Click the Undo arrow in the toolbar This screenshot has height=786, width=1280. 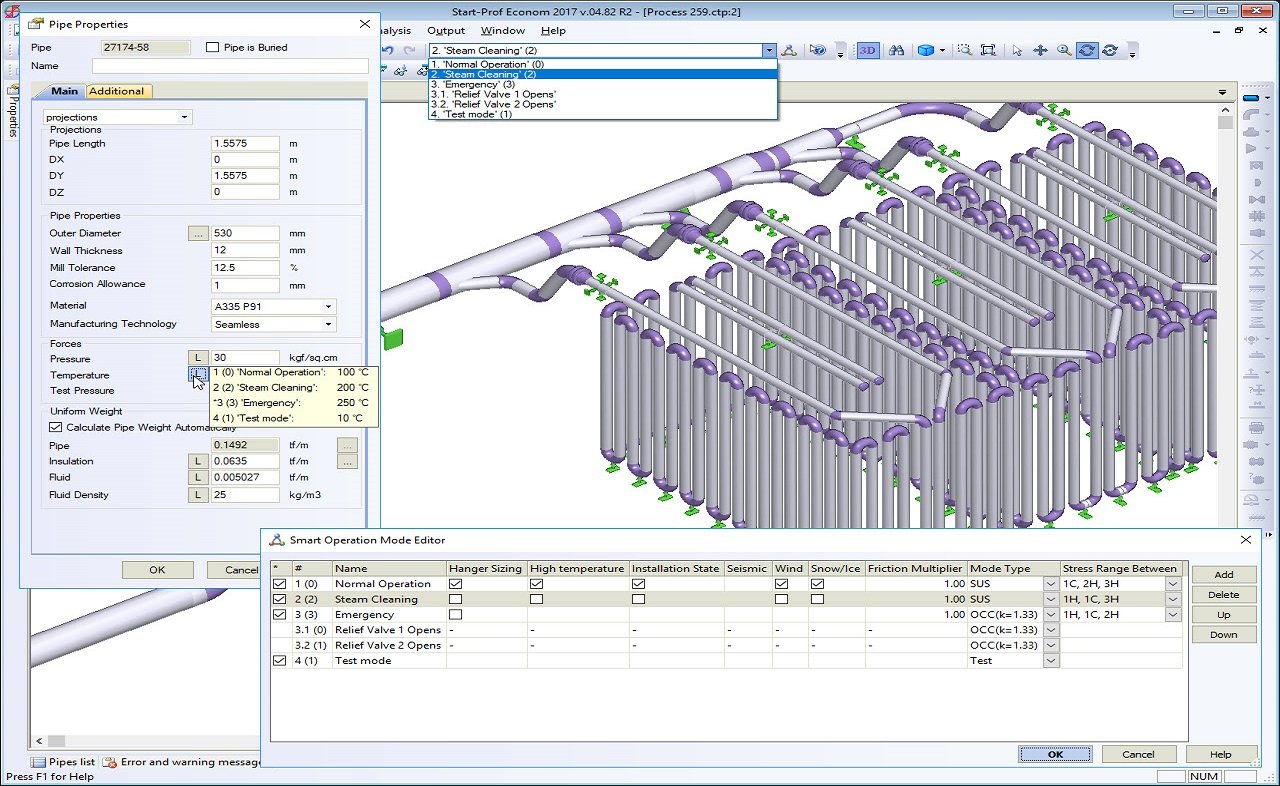387,50
